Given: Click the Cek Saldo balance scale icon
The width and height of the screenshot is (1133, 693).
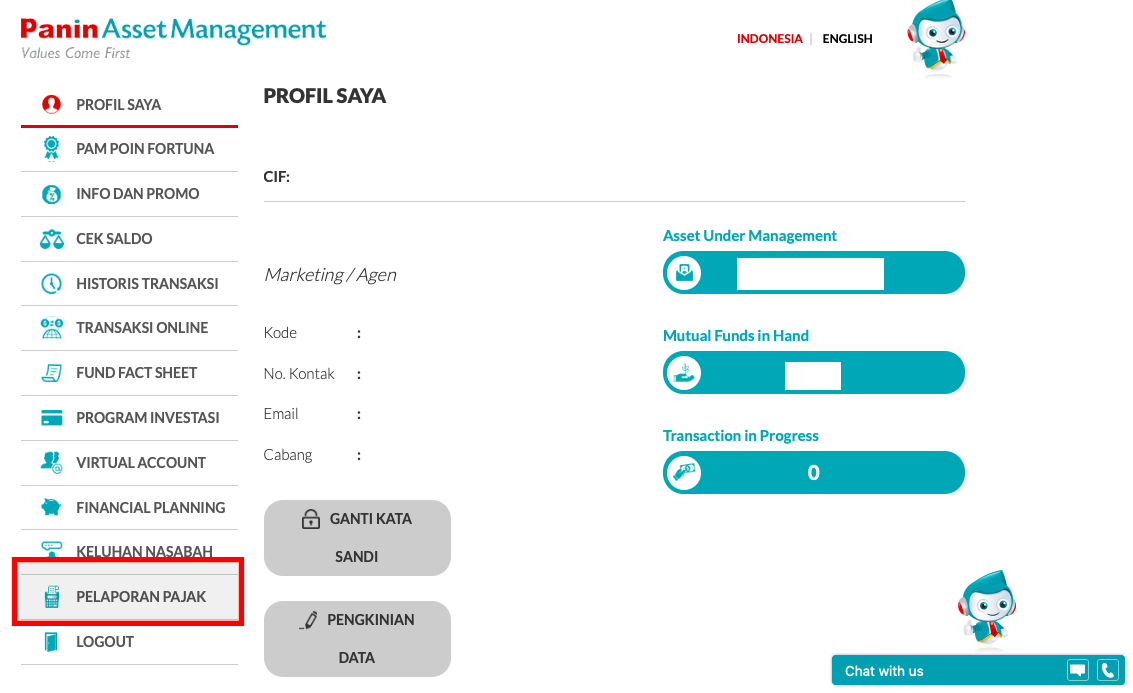Looking at the screenshot, I should pos(51,239).
